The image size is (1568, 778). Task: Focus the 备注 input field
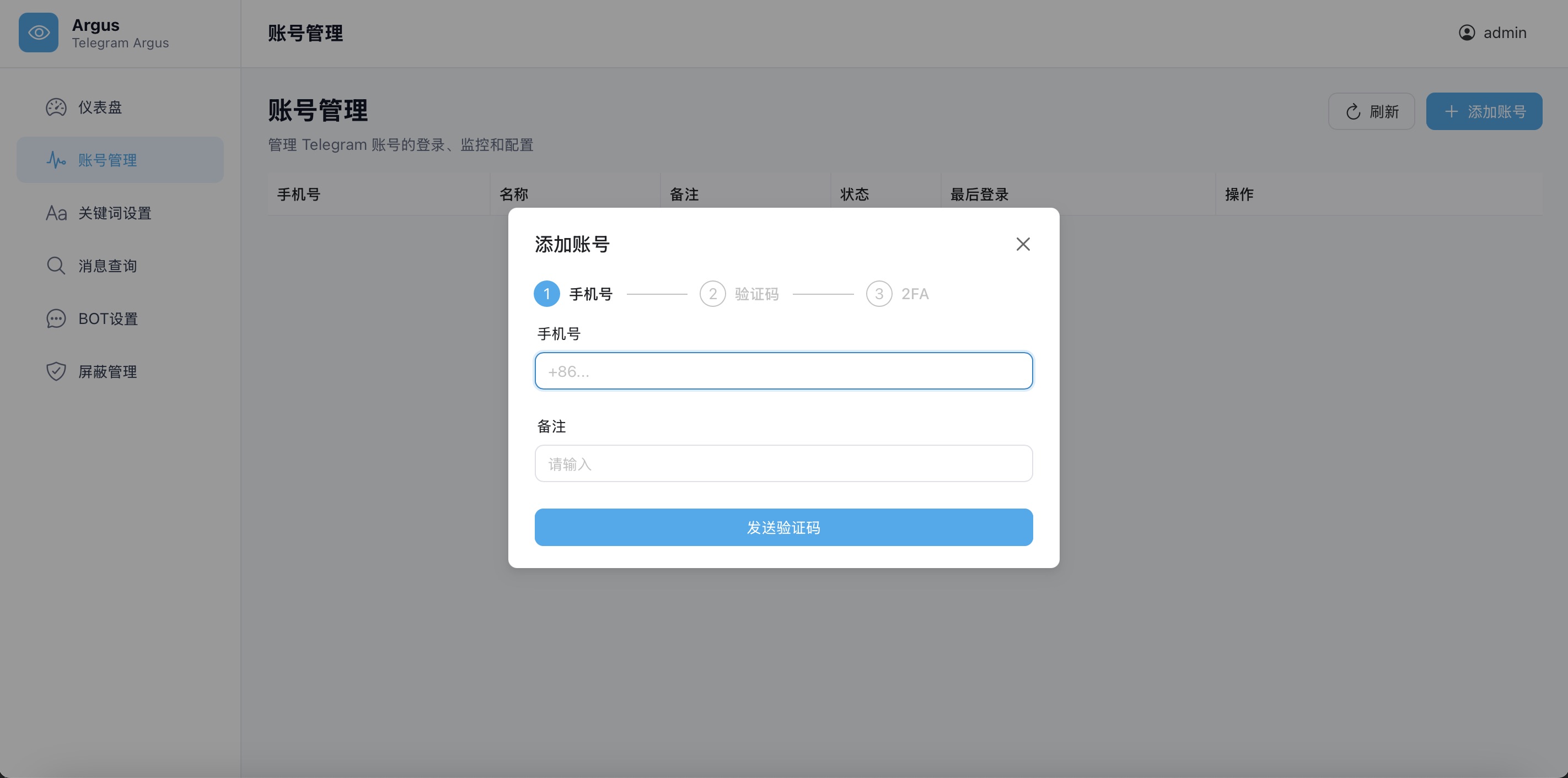(783, 463)
